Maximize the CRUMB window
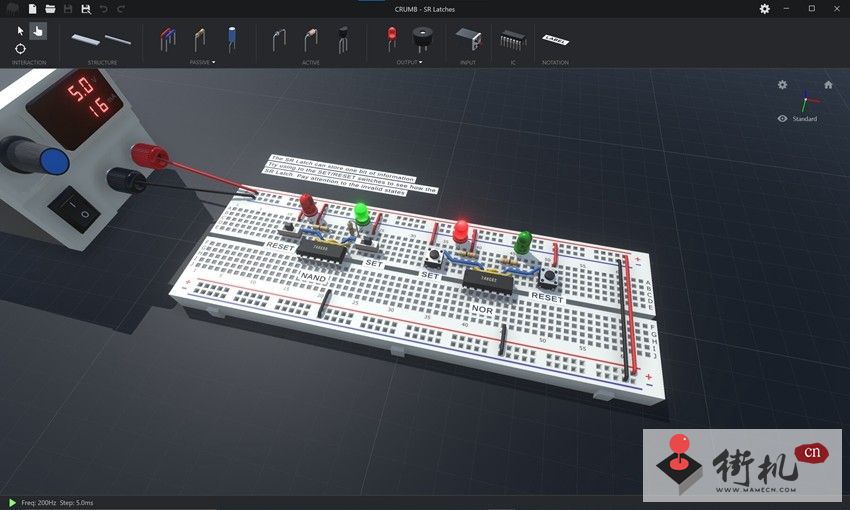This screenshot has height=510, width=850. (x=812, y=9)
